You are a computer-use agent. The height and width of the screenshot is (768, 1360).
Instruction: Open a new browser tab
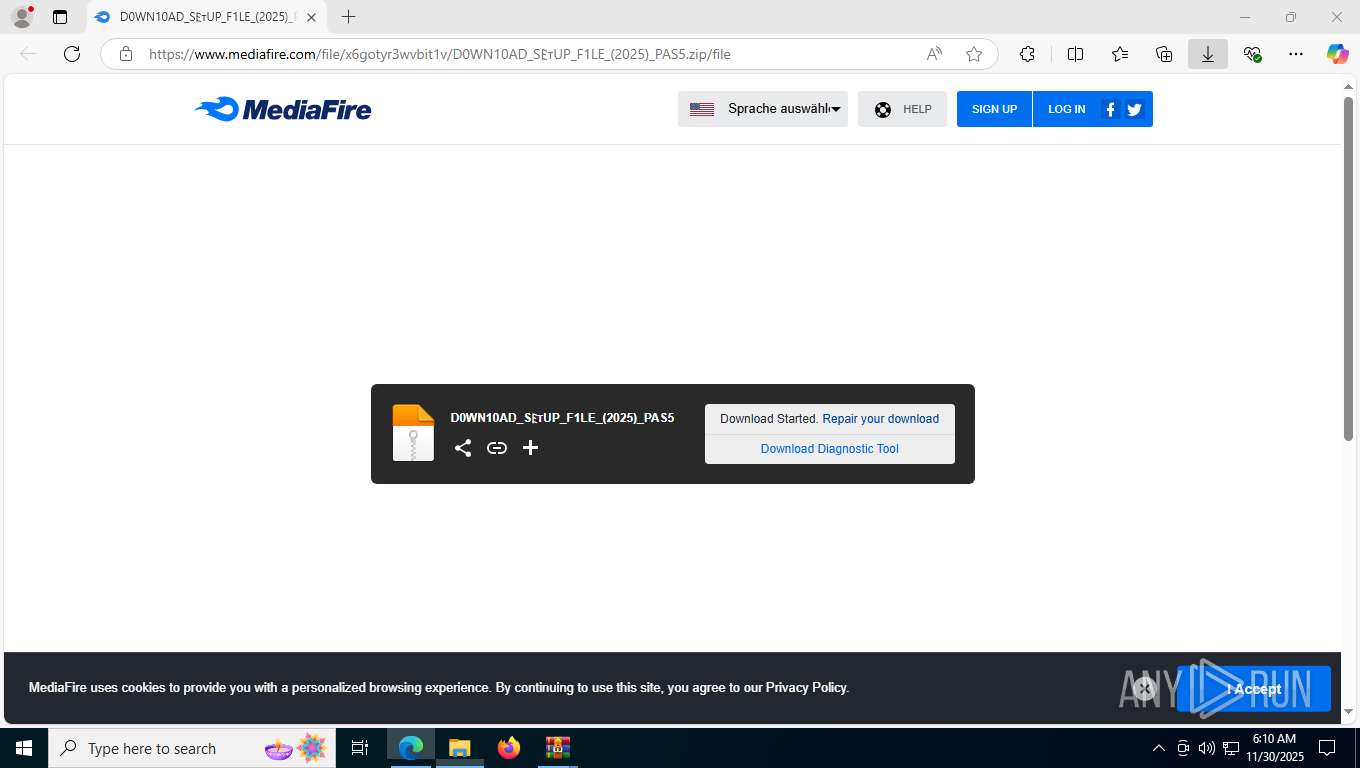348,17
